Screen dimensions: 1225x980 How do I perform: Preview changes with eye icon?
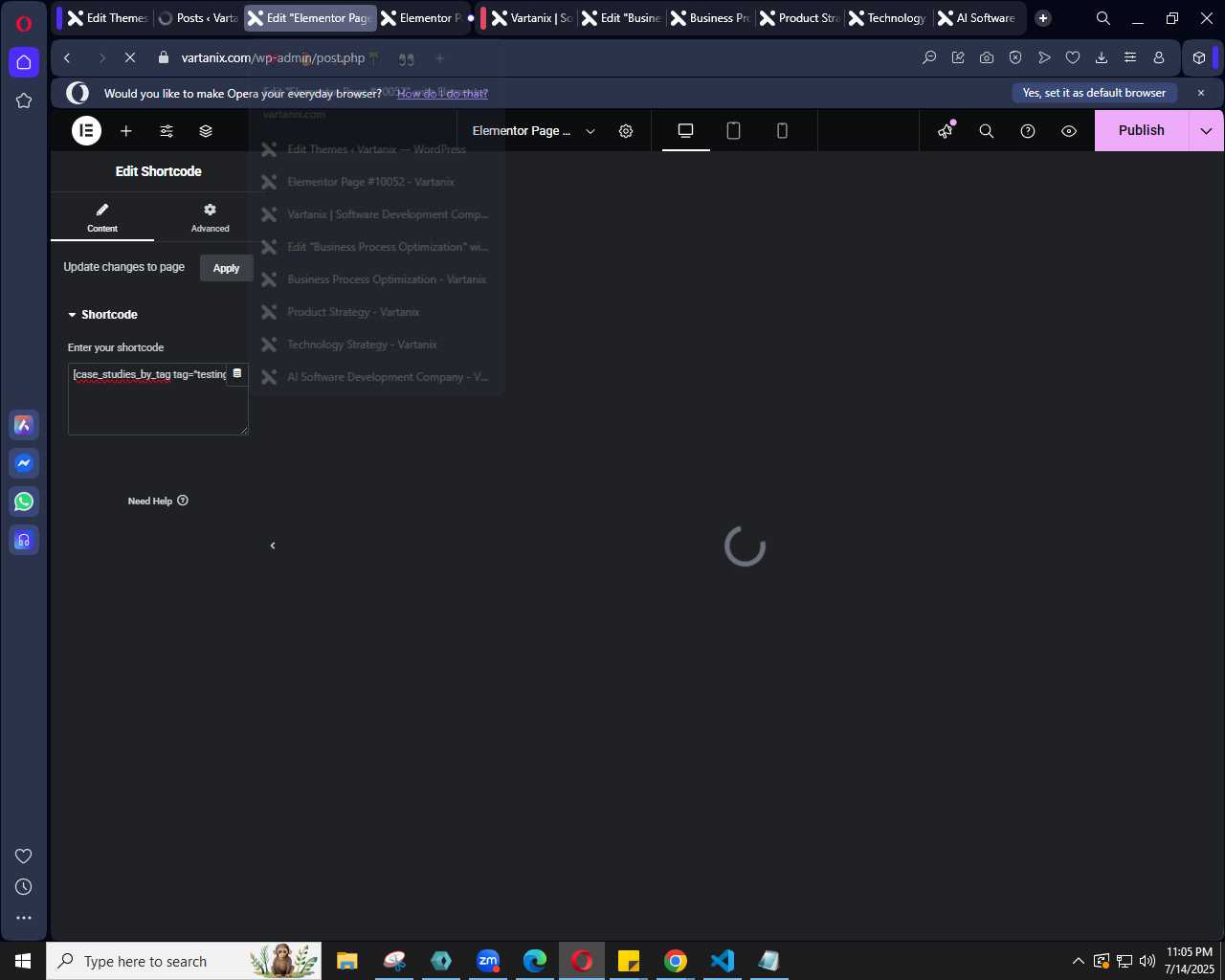(x=1069, y=131)
